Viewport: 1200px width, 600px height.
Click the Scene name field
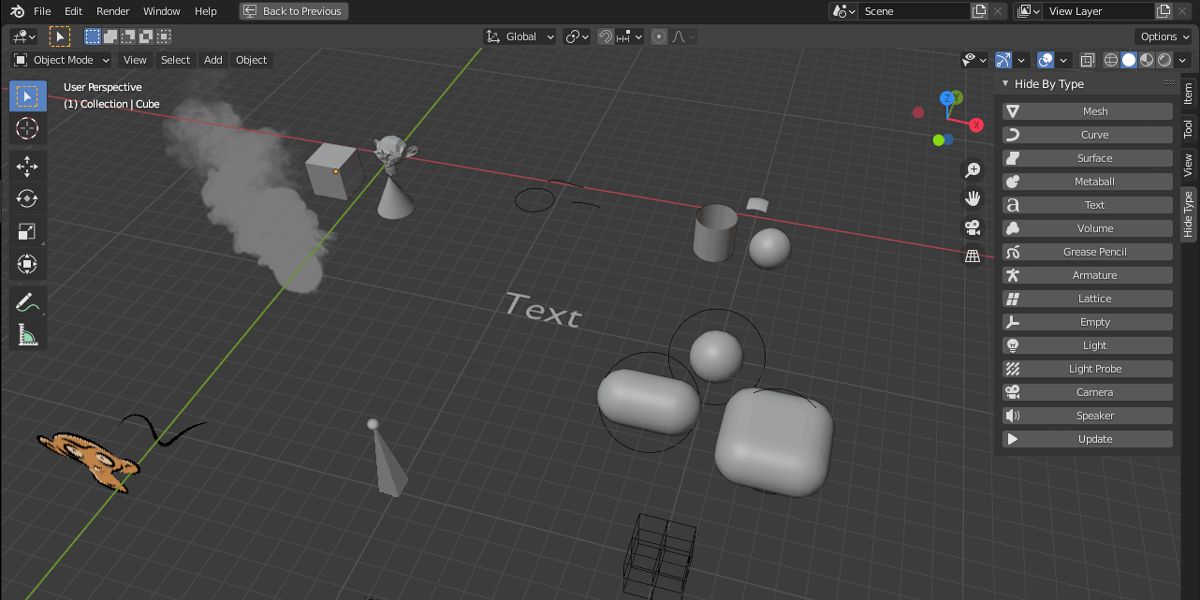point(913,11)
